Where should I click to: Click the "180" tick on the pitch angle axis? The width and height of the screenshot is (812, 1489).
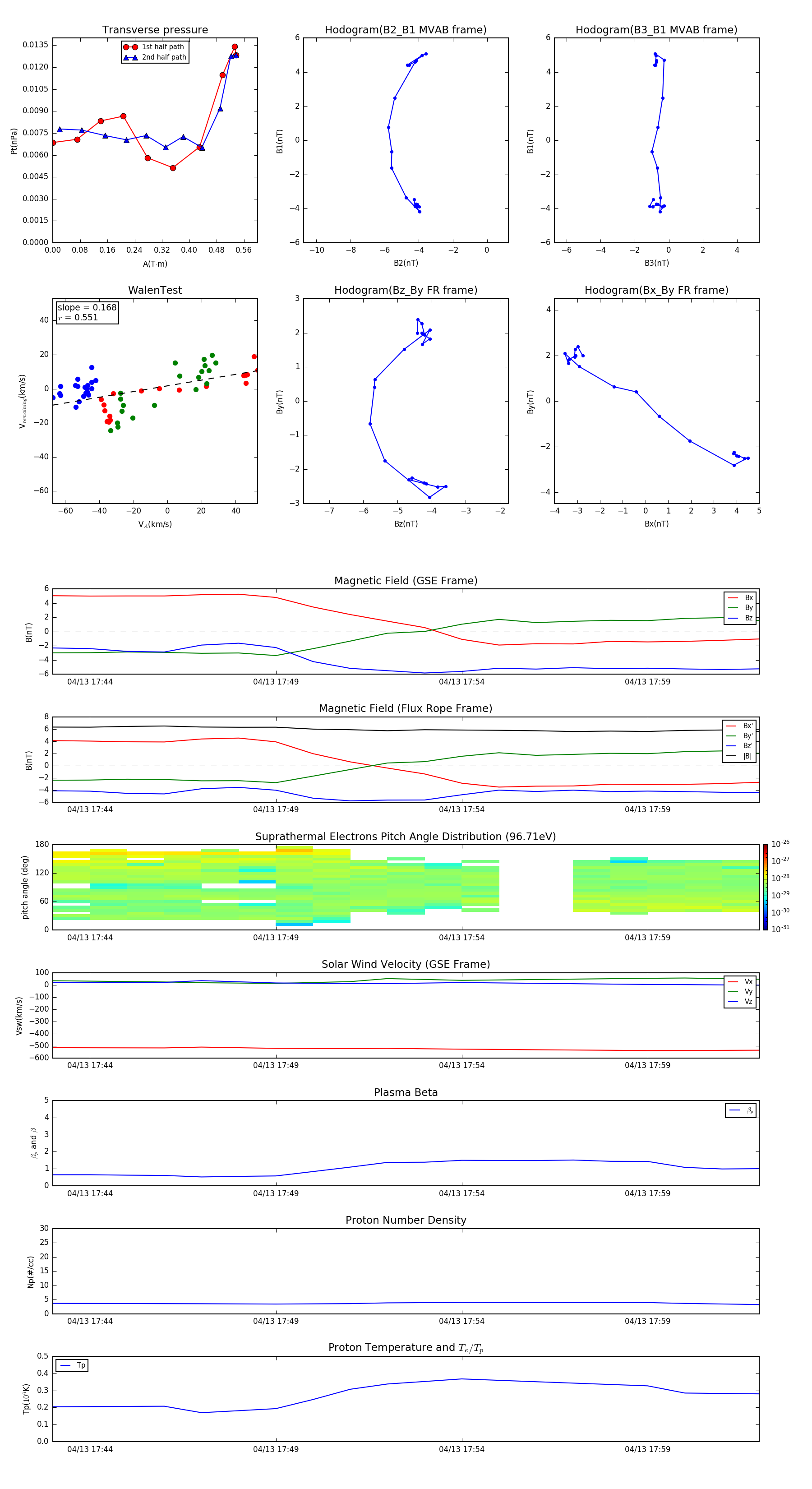click(x=42, y=845)
